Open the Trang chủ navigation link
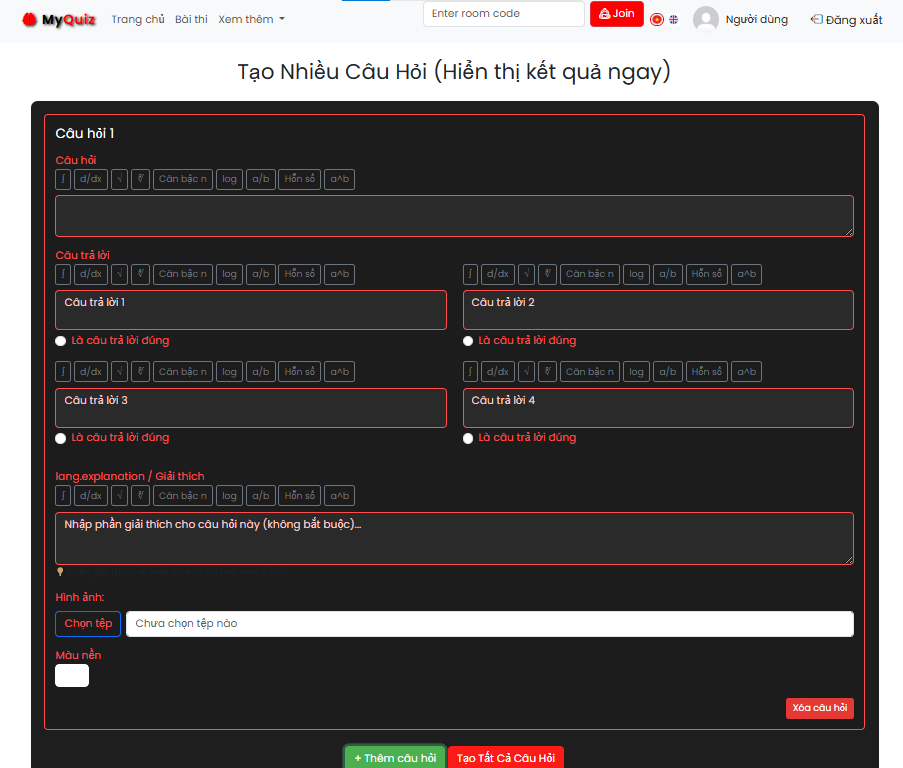 click(x=138, y=19)
